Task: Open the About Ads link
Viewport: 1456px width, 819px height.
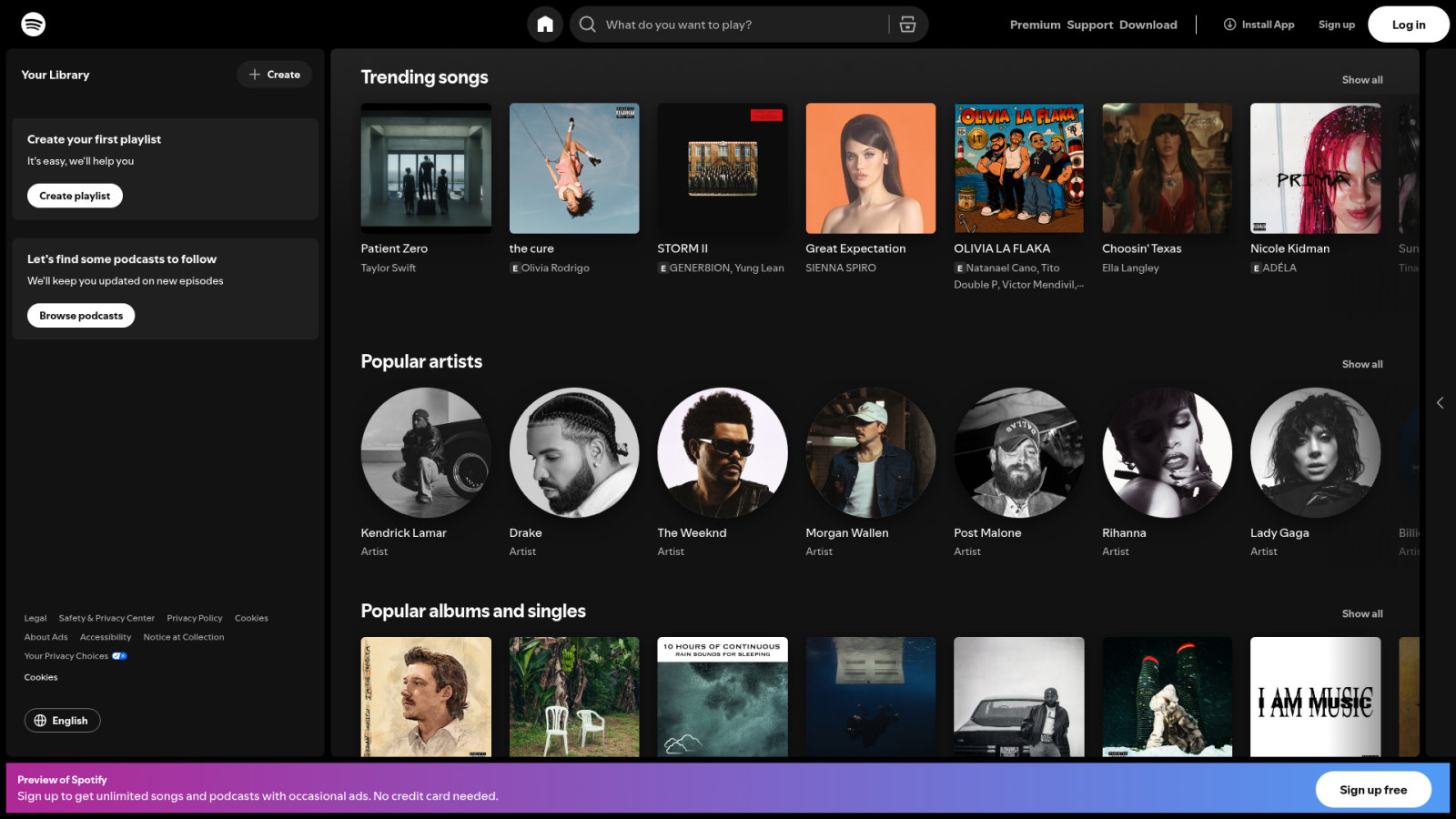Action: tap(46, 638)
